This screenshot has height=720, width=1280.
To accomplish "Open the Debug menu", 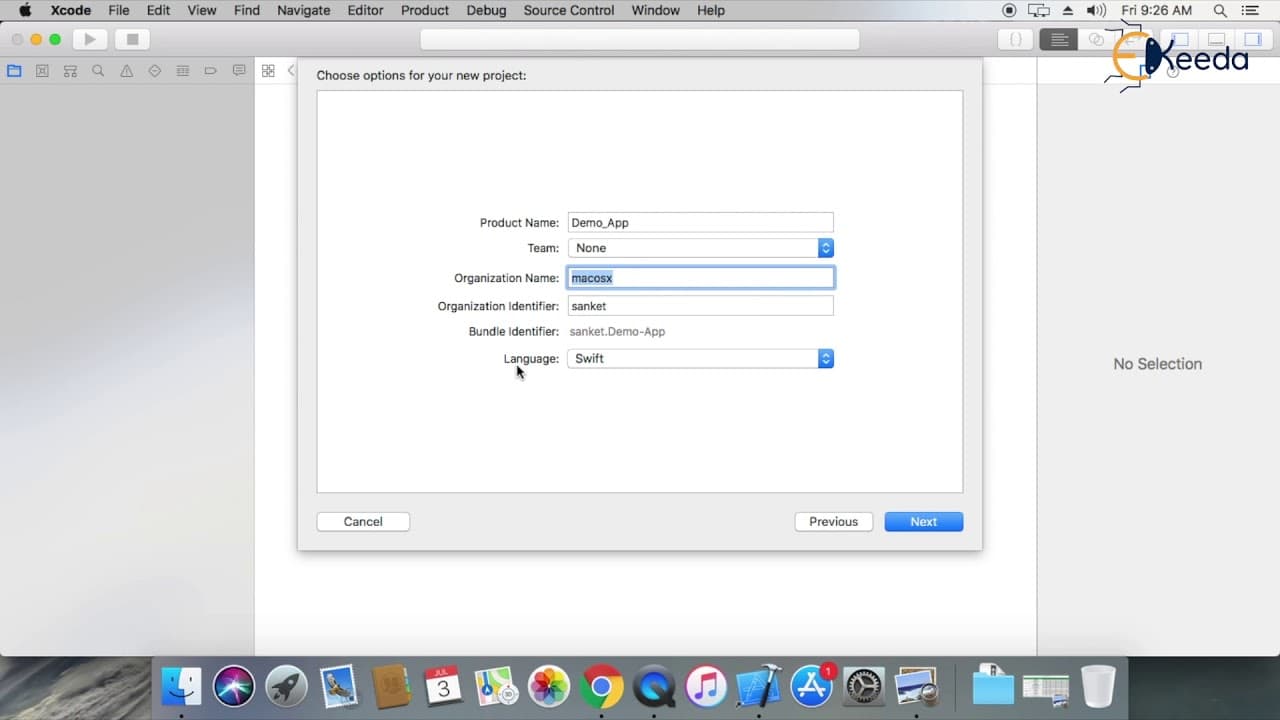I will [x=486, y=10].
